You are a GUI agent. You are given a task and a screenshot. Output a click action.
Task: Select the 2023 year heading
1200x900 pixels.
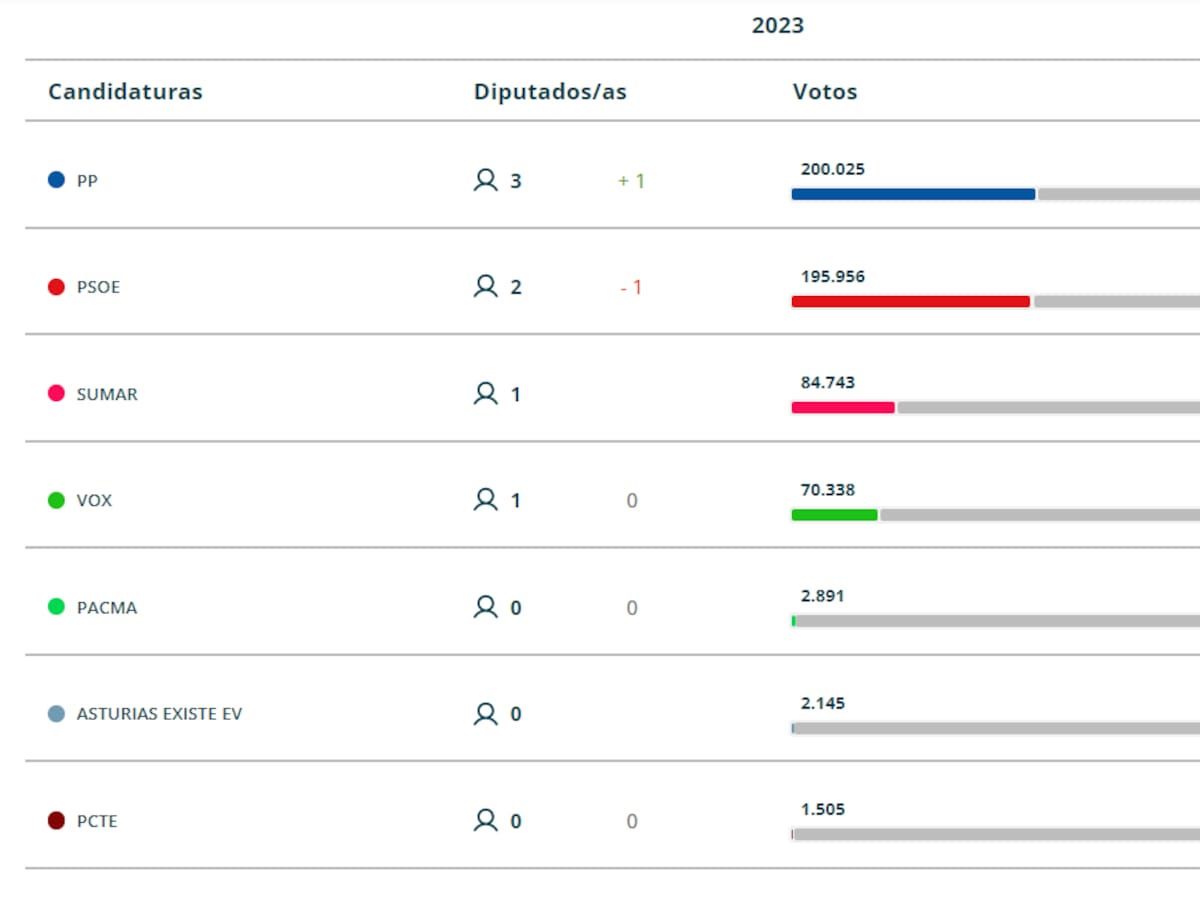(x=777, y=26)
